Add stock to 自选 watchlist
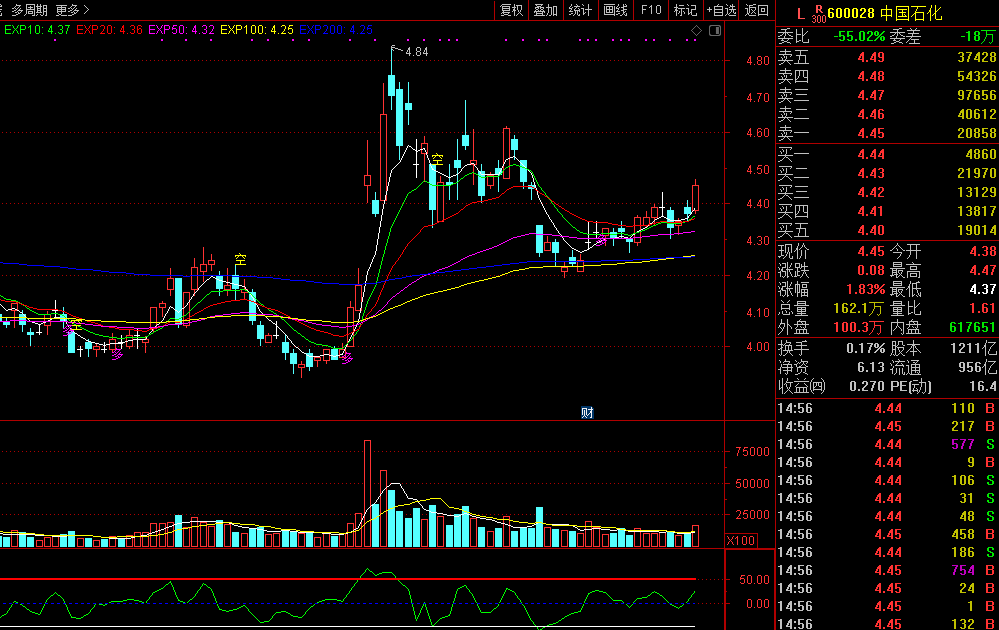Viewport: 999px width, 630px height. pos(721,10)
